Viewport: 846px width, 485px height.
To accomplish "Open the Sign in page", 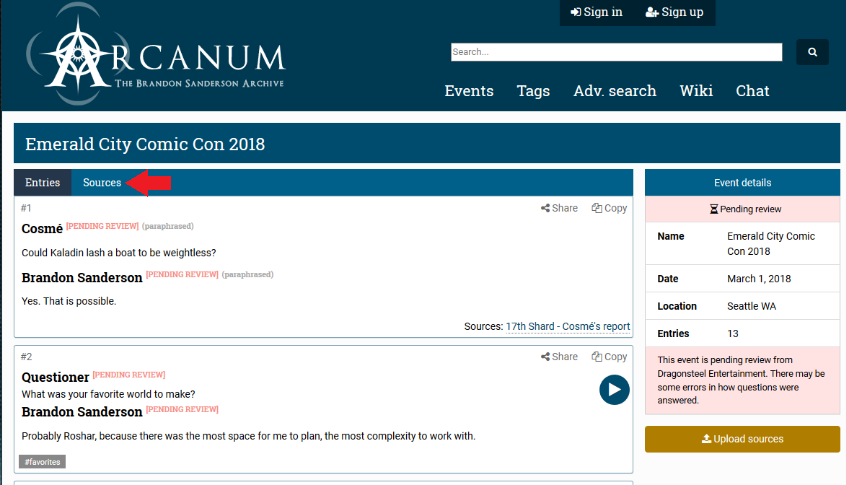I will 597,12.
